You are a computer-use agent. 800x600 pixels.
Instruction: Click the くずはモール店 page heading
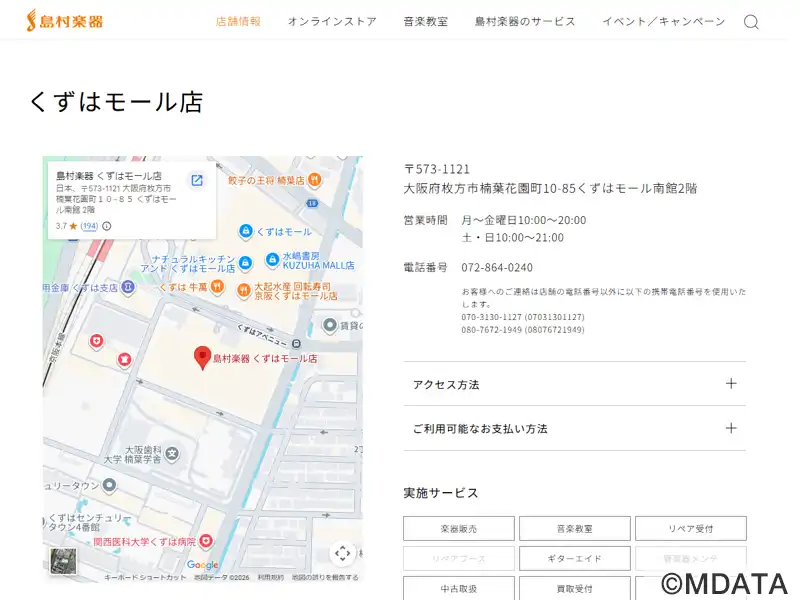[x=116, y=102]
